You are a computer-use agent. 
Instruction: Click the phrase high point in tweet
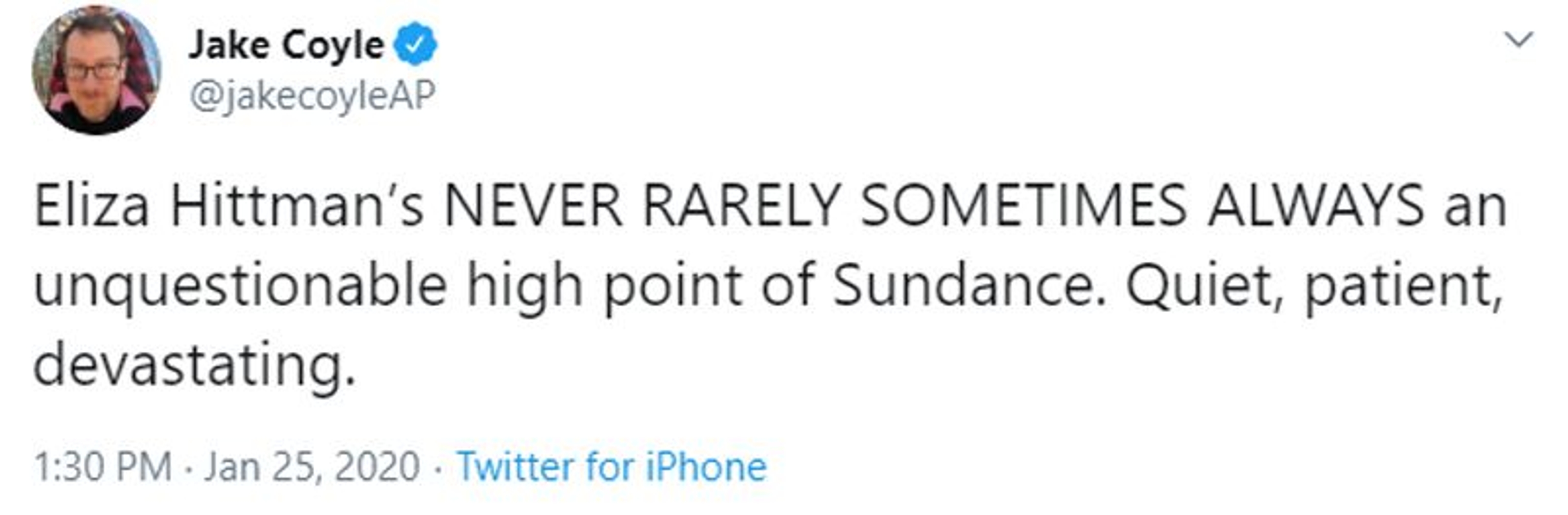[603, 286]
